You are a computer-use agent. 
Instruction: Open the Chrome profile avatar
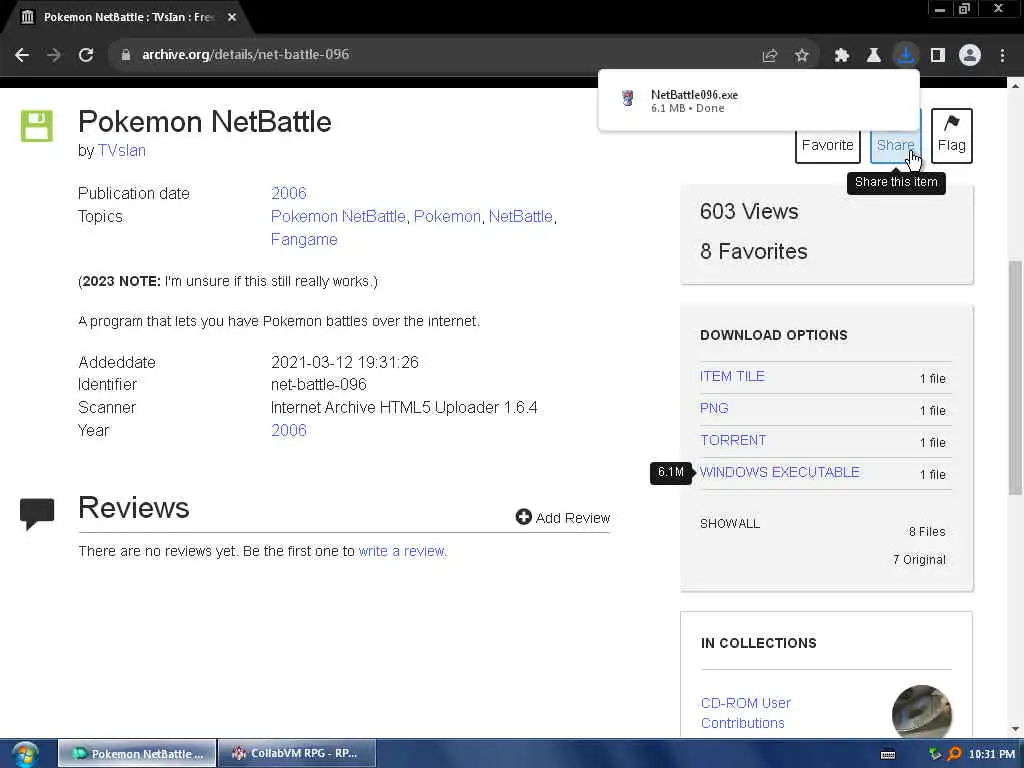tap(970, 56)
